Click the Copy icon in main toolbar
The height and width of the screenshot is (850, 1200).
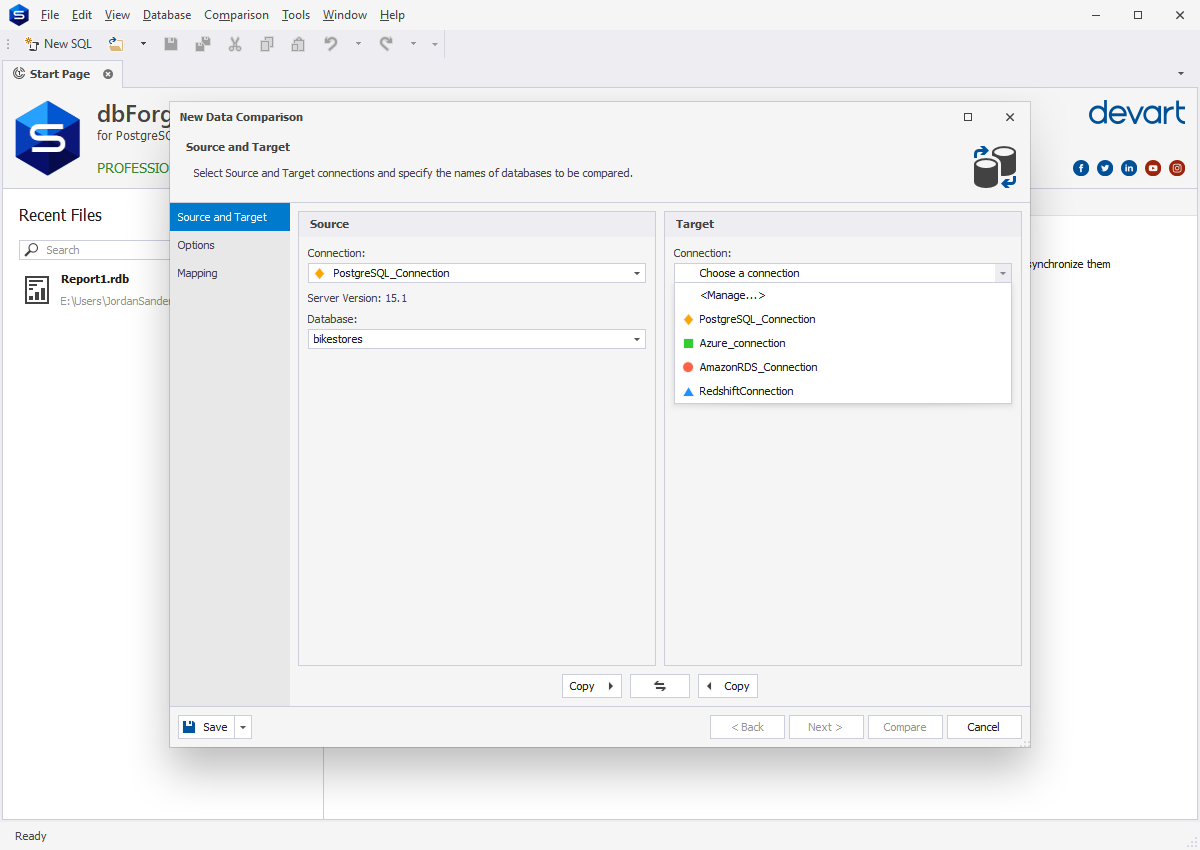point(267,44)
